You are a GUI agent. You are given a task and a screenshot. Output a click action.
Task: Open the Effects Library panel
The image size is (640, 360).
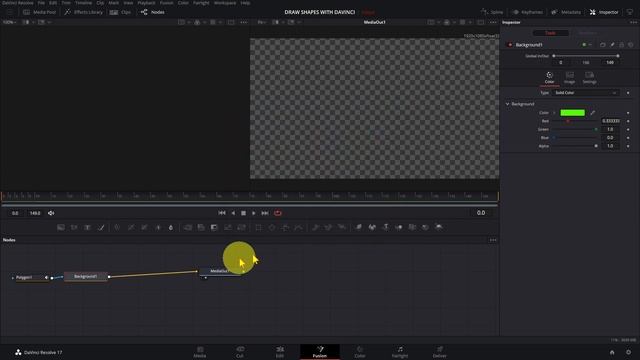point(84,12)
